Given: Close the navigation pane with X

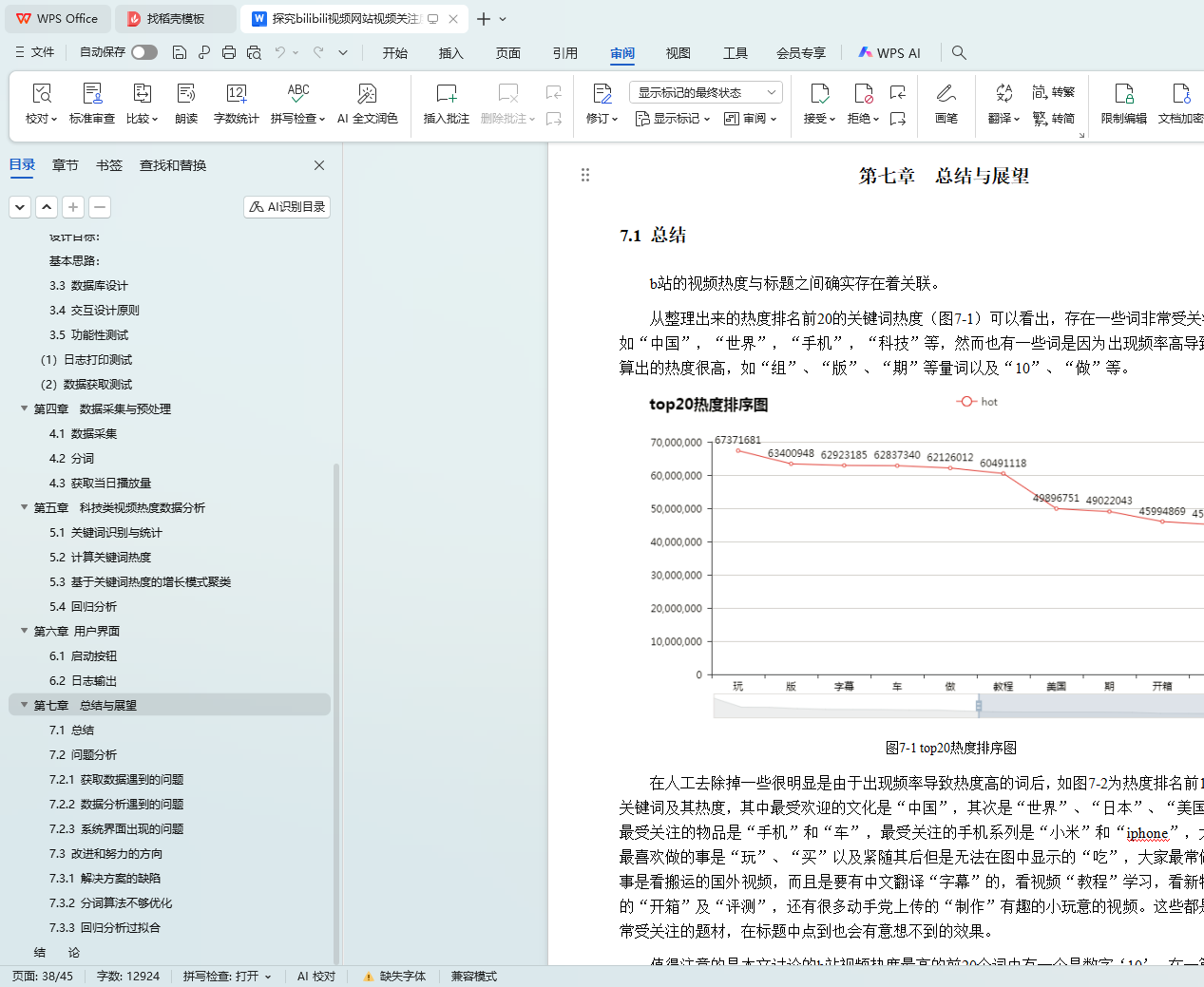Looking at the screenshot, I should [x=319, y=165].
